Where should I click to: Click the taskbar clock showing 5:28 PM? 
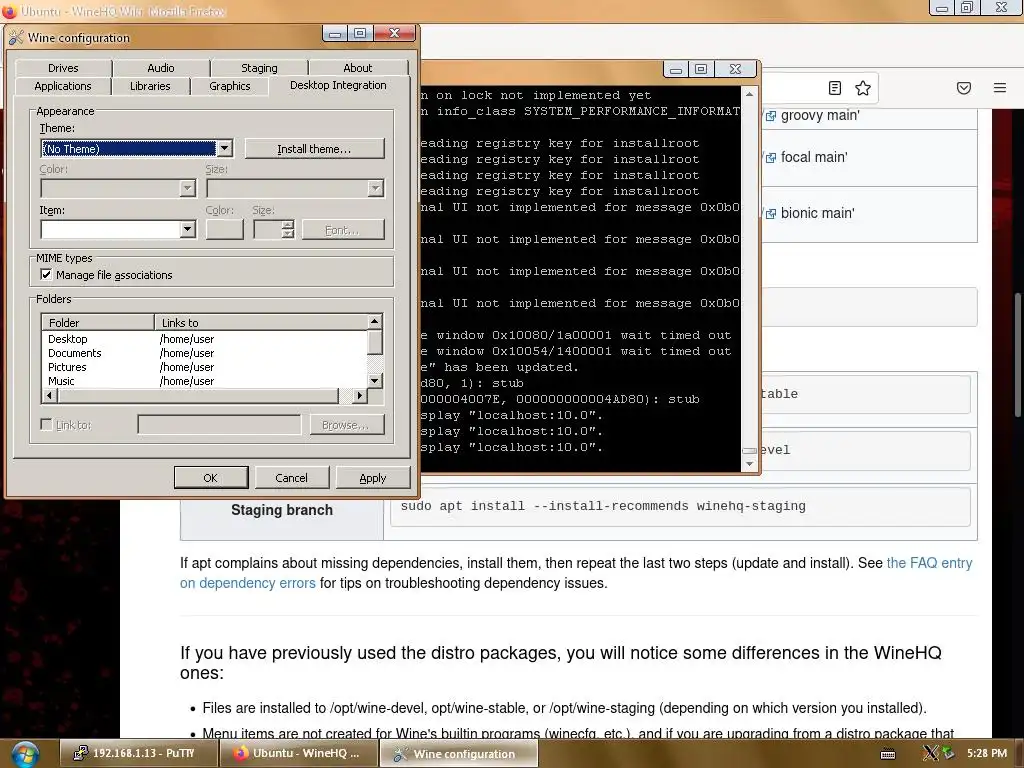pyautogui.click(x=987, y=753)
